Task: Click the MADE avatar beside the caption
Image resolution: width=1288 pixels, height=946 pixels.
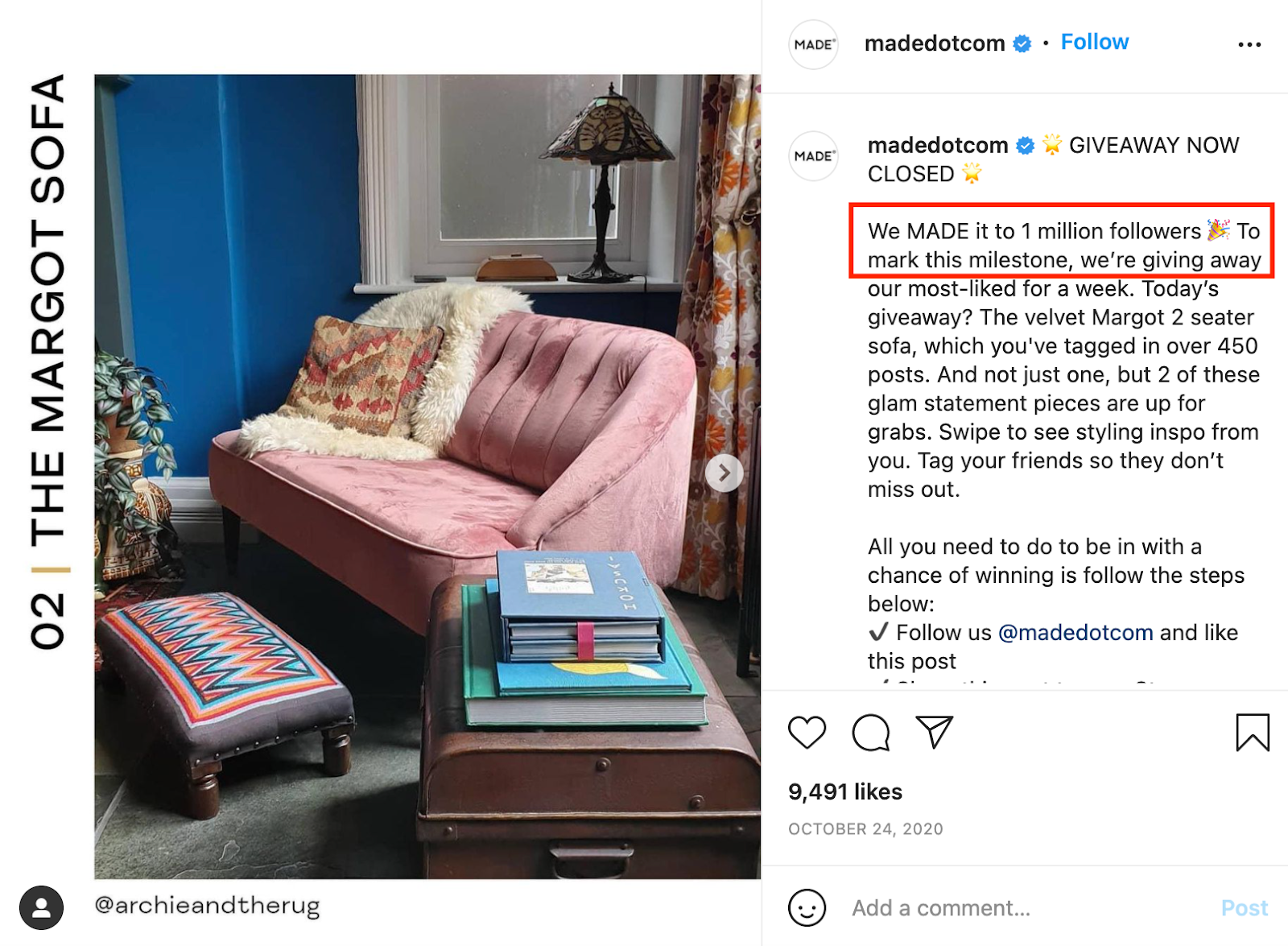Action: (x=814, y=155)
